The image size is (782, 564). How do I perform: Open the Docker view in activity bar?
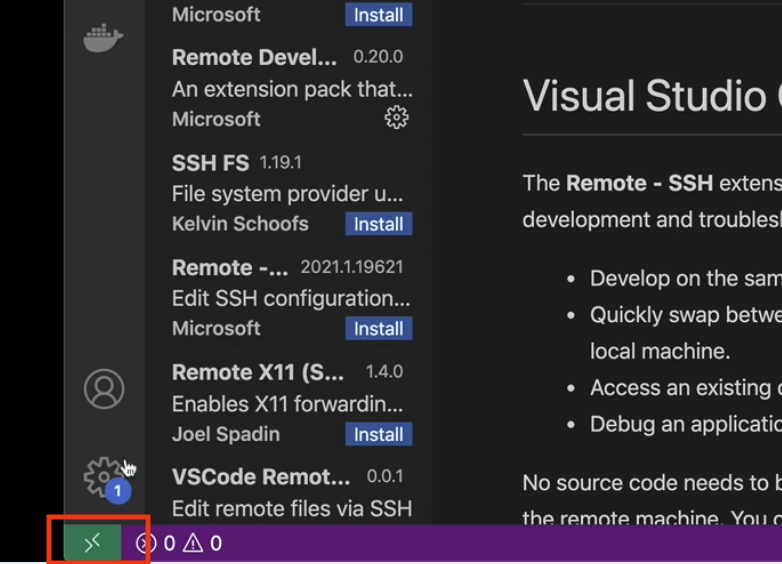tap(103, 37)
